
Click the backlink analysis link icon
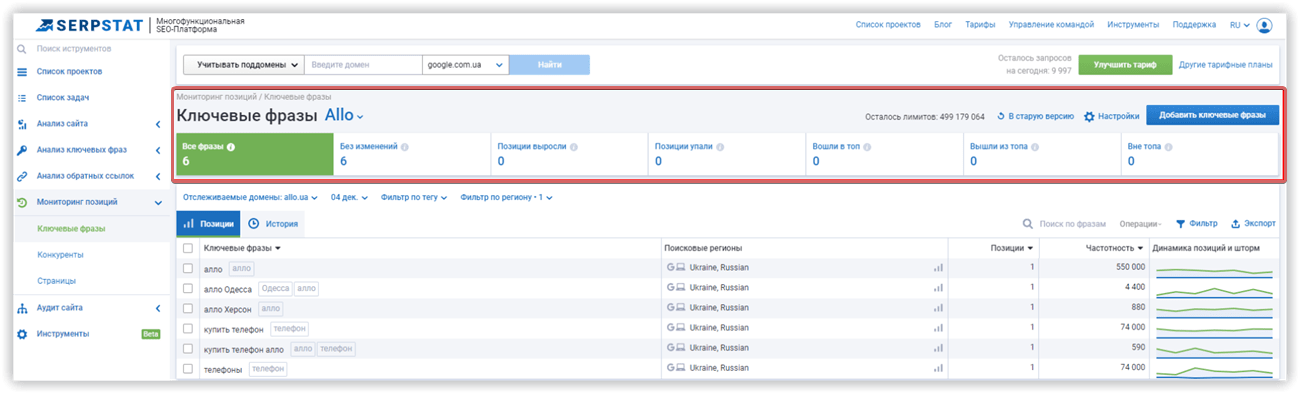tap(22, 176)
